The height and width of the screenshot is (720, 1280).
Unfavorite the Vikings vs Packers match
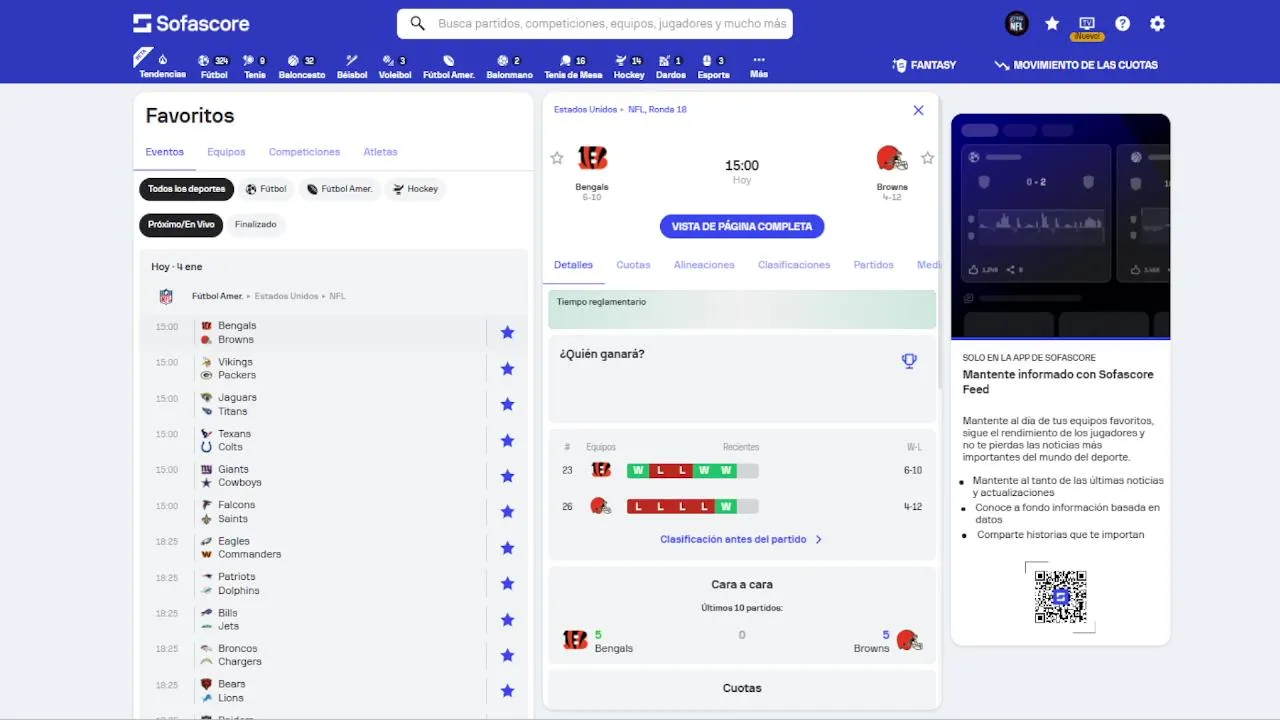tap(507, 369)
